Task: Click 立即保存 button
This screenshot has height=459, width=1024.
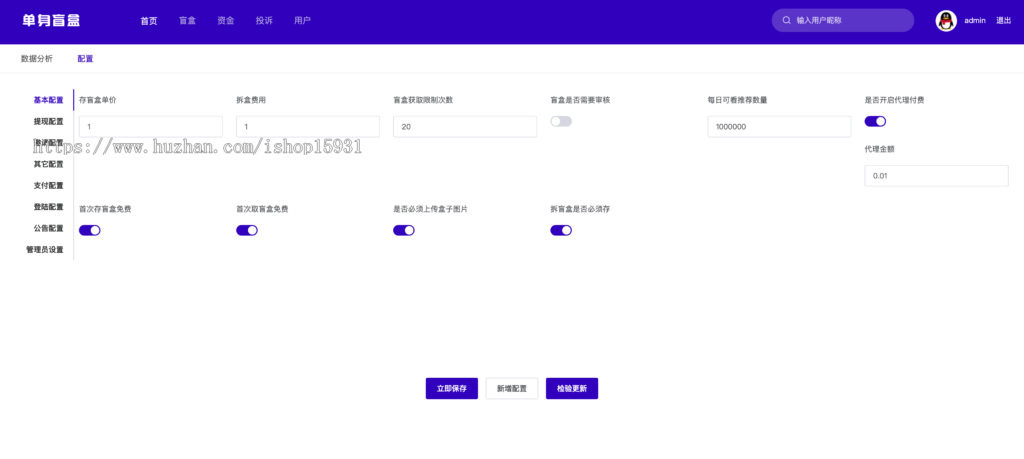Action: pyautogui.click(x=452, y=388)
